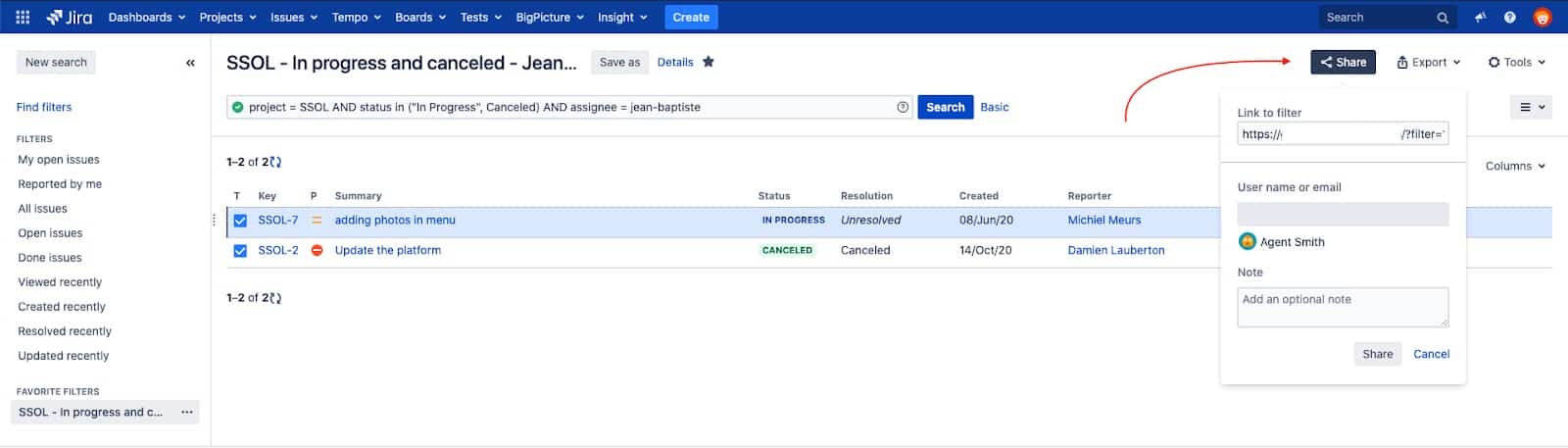Viewport: 1568px width, 448px height.
Task: Click New search button
Action: (56, 62)
